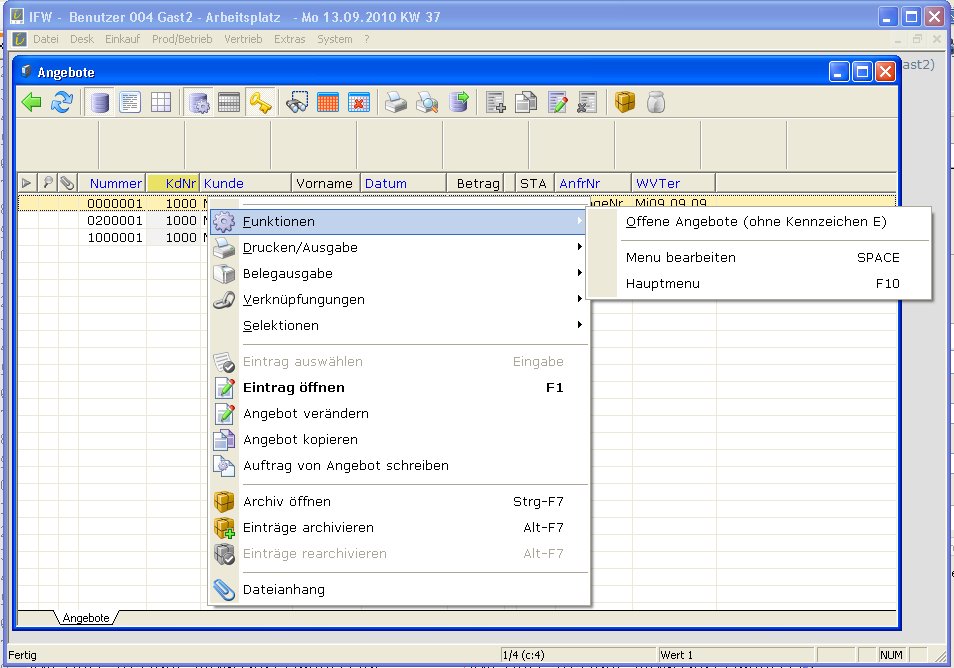Click the yellow archive box icon
This screenshot has height=668, width=954.
(625, 102)
